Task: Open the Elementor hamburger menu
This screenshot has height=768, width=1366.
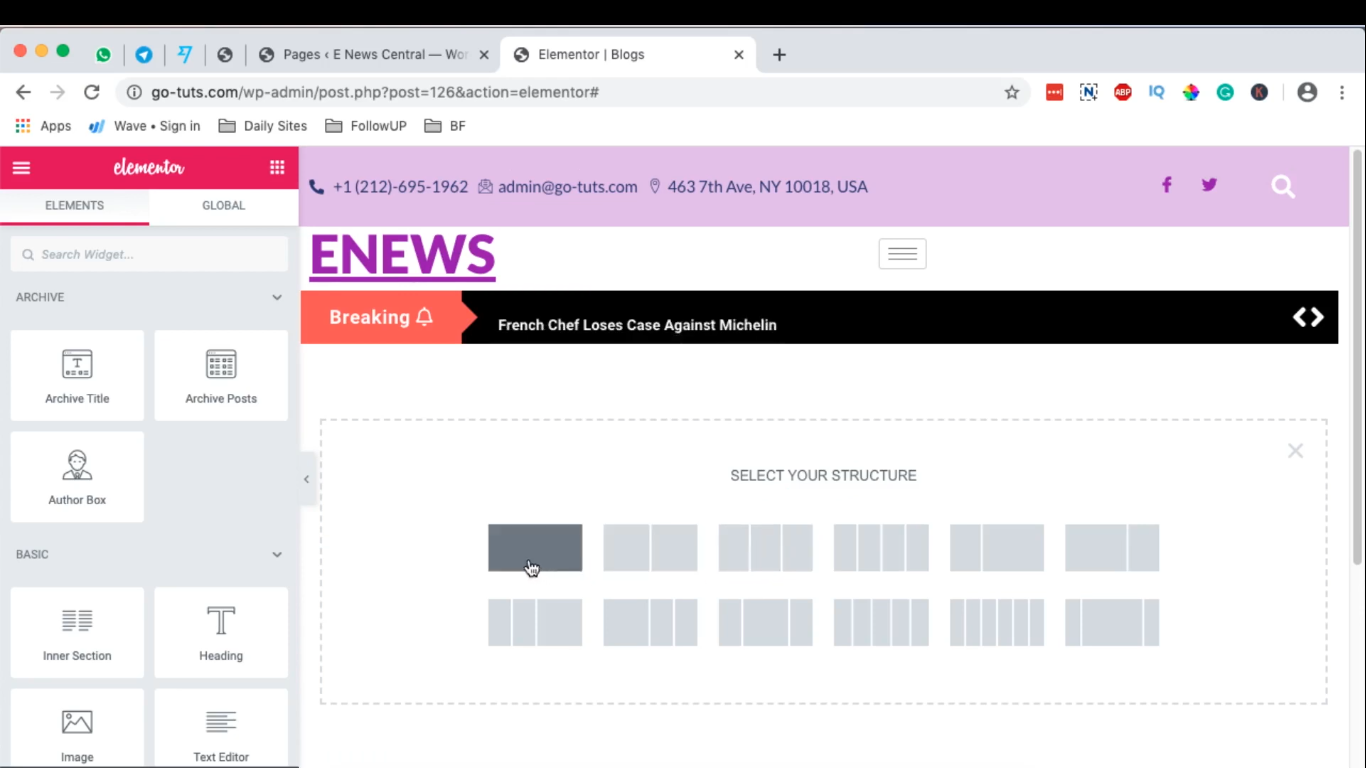Action: coord(21,168)
